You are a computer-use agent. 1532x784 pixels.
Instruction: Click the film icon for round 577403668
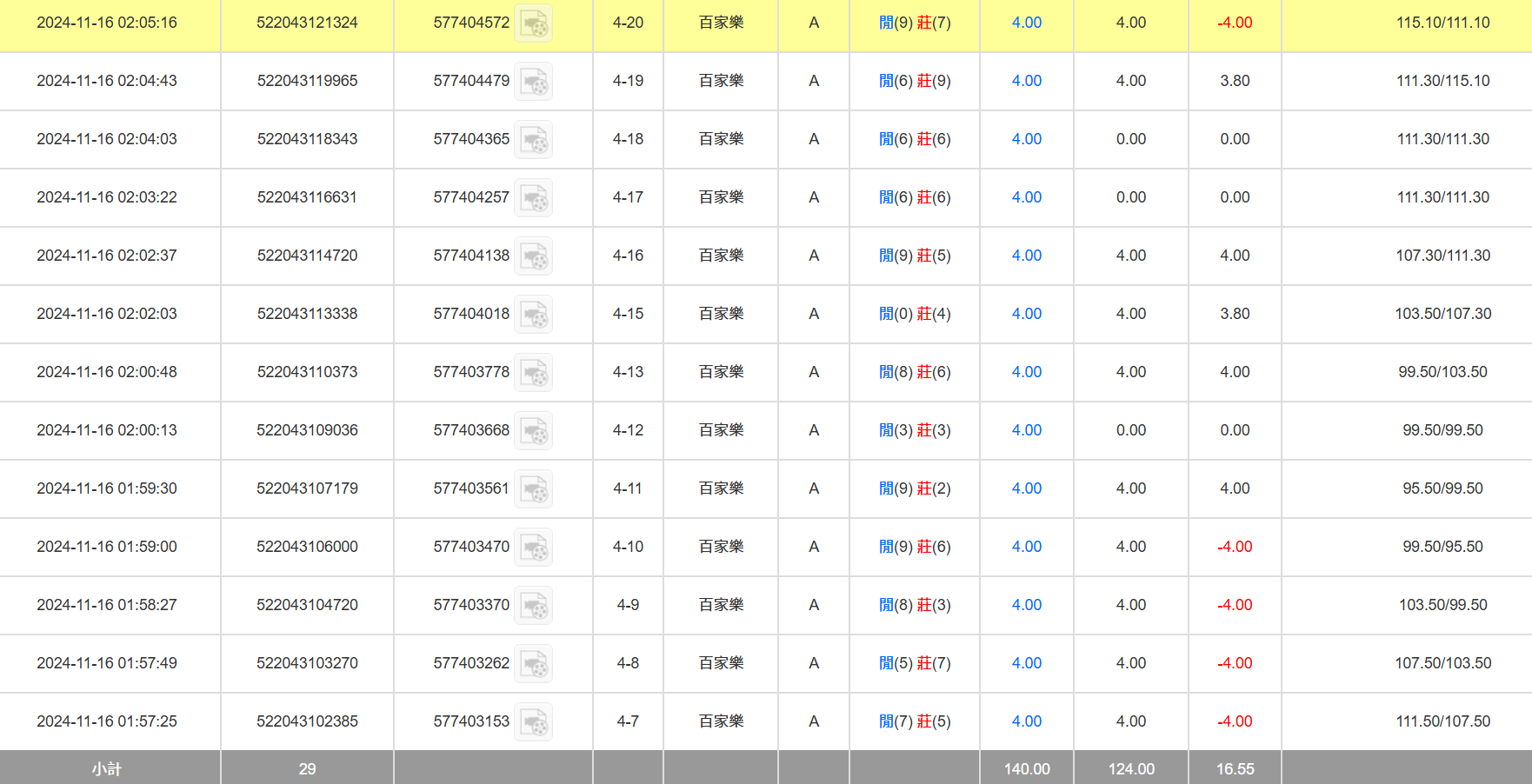[533, 431]
